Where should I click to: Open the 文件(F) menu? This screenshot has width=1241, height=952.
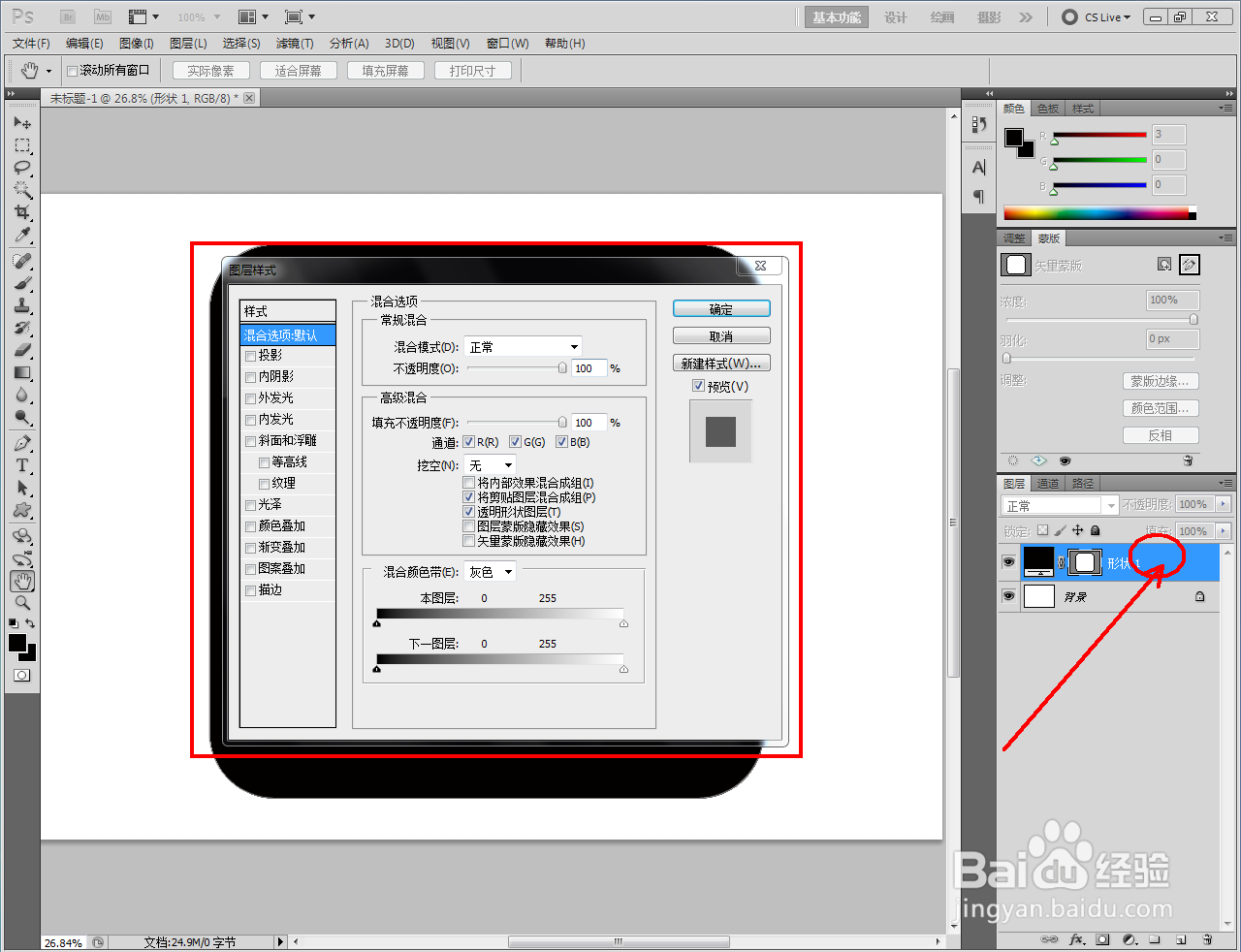point(31,44)
